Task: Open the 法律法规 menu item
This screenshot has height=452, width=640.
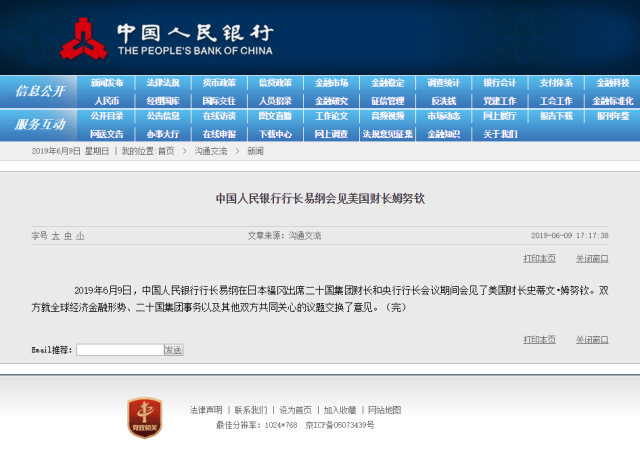Action: click(163, 83)
